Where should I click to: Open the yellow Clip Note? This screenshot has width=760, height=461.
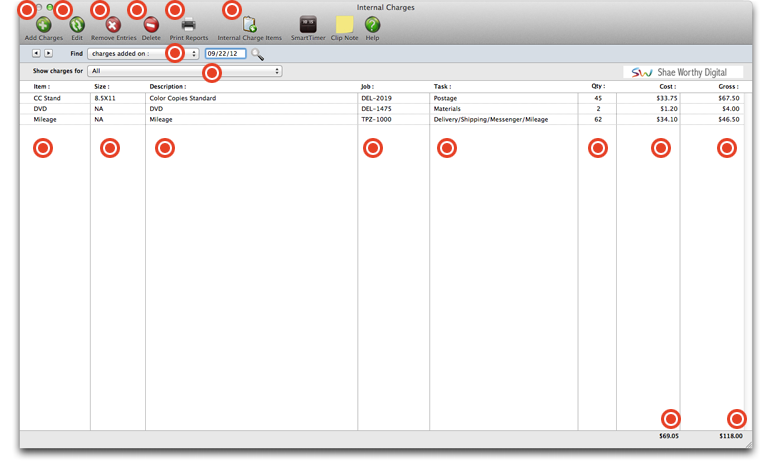pyautogui.click(x=344, y=25)
